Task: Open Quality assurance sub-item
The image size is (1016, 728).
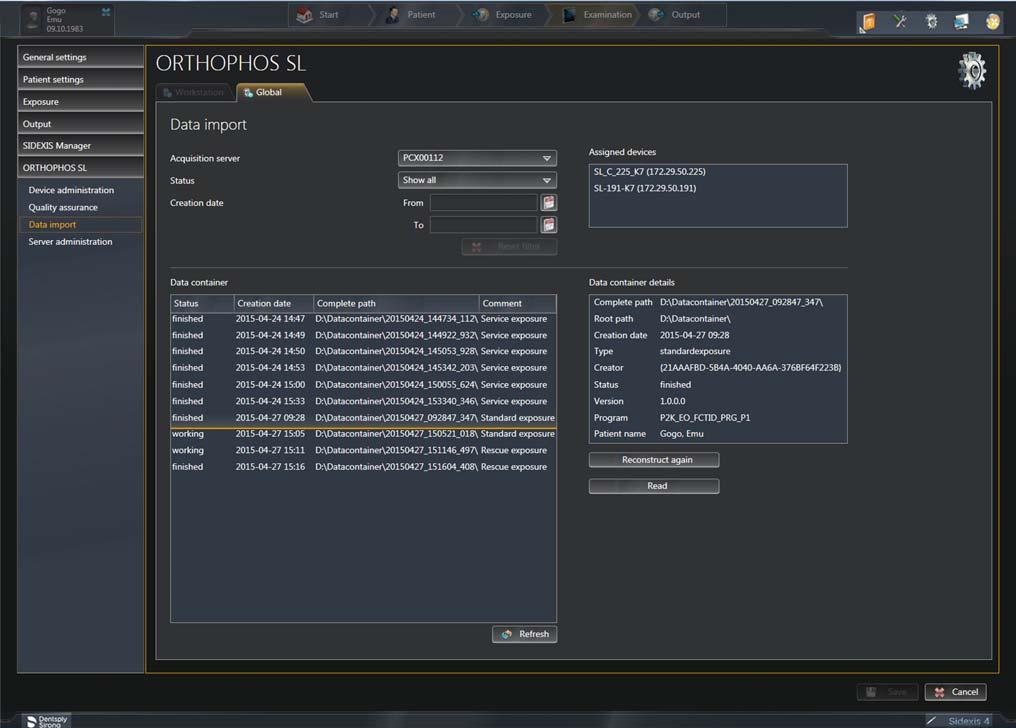Action: 63,207
